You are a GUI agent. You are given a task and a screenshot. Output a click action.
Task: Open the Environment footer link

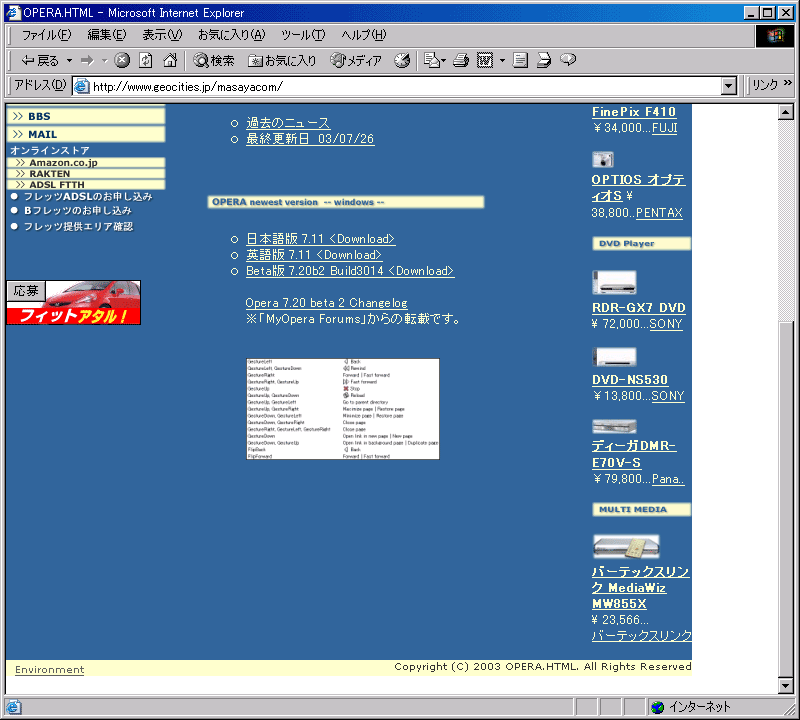click(x=49, y=669)
